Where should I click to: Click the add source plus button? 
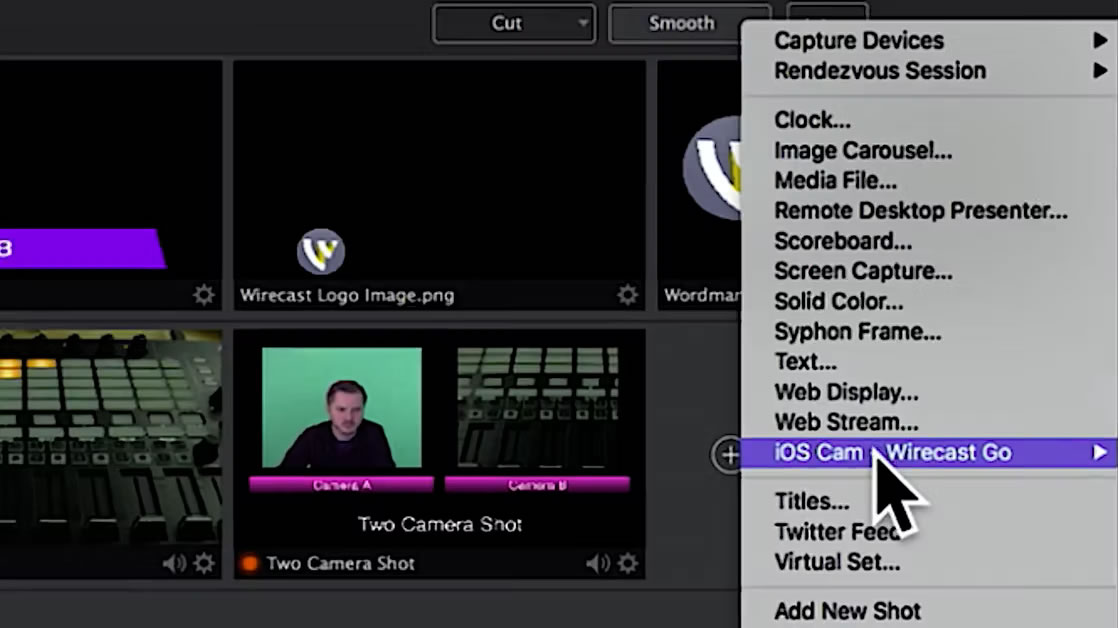(x=729, y=454)
